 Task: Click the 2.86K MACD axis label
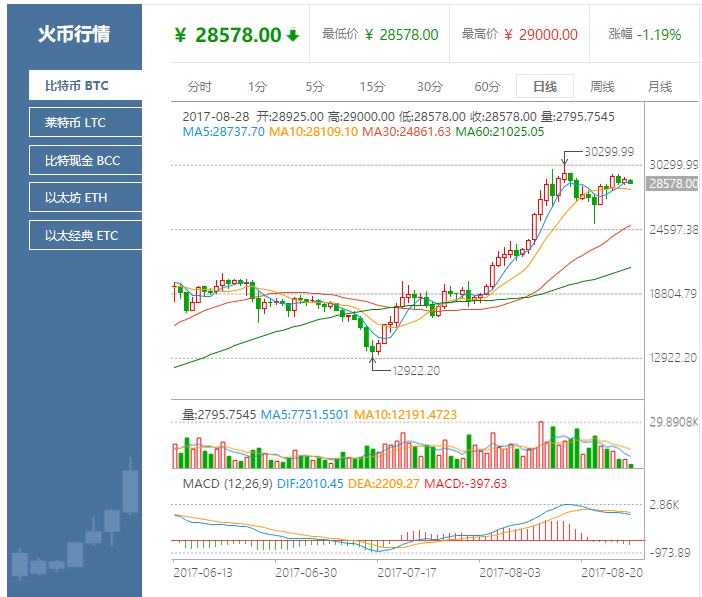pos(664,505)
